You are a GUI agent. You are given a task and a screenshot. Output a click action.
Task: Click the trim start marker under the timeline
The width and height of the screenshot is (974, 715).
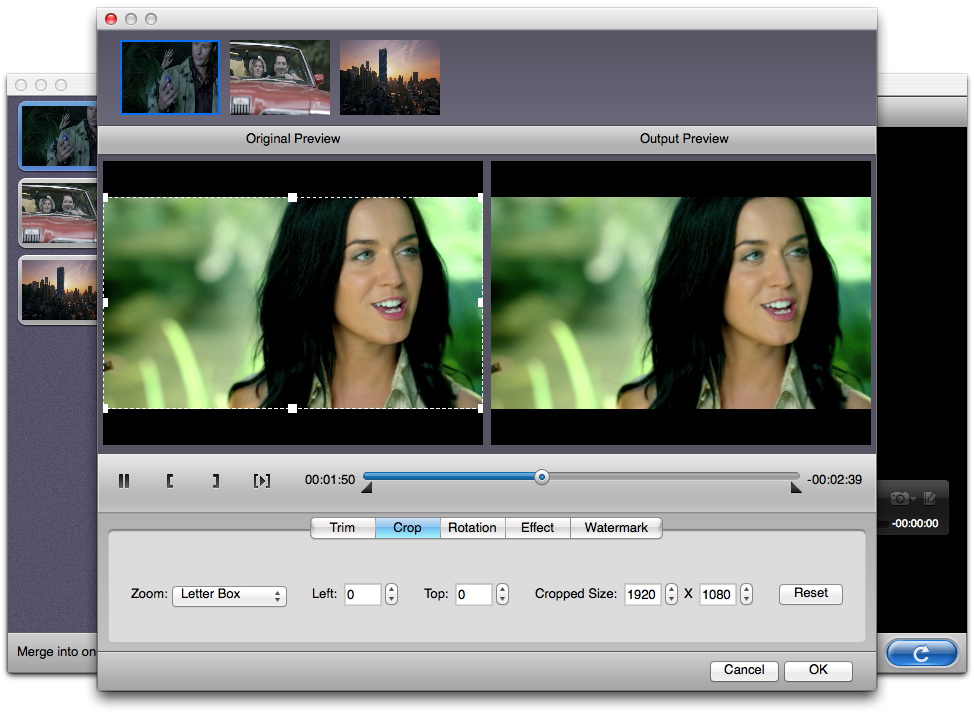(367, 488)
